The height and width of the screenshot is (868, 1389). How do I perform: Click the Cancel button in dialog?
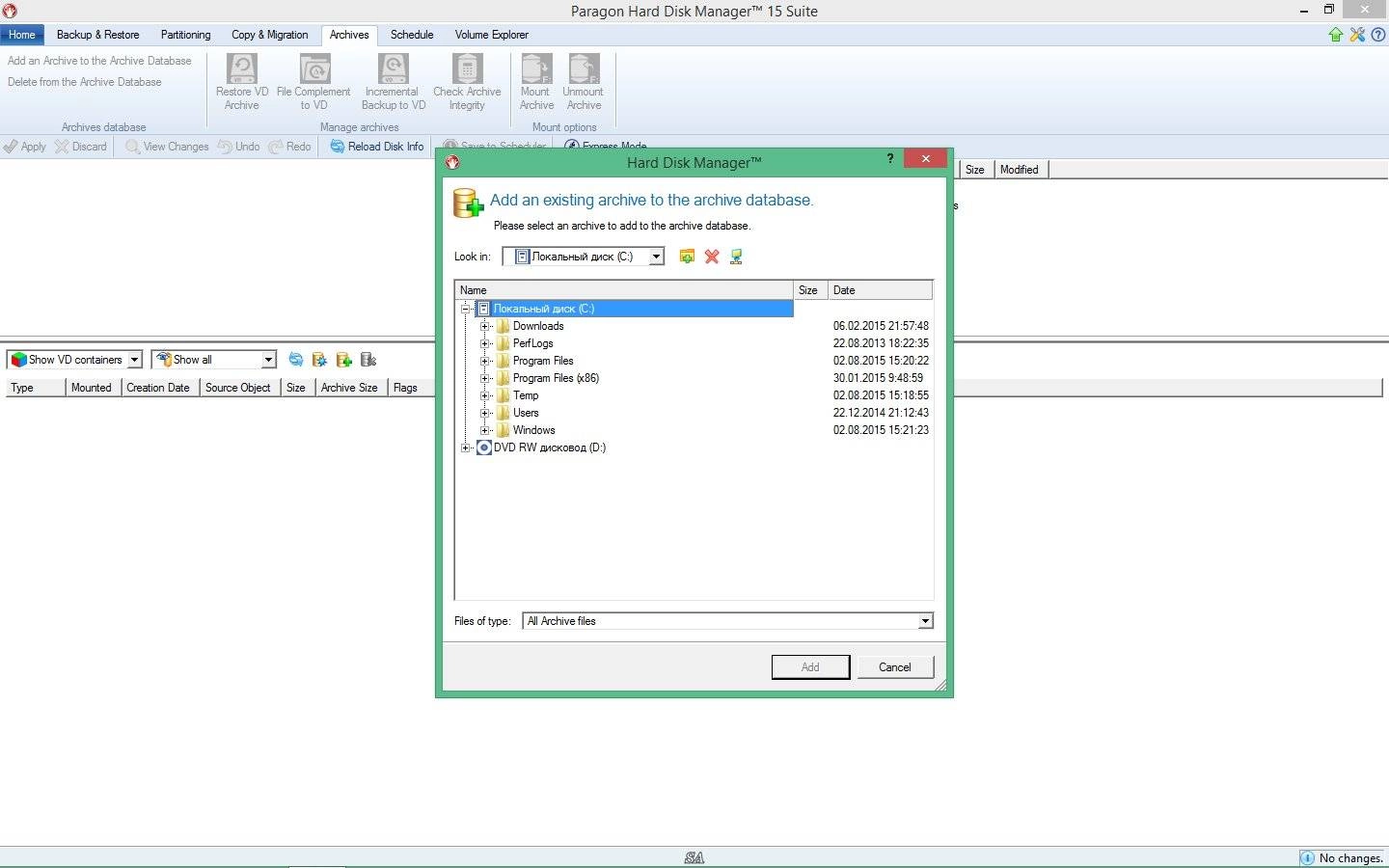coord(894,667)
